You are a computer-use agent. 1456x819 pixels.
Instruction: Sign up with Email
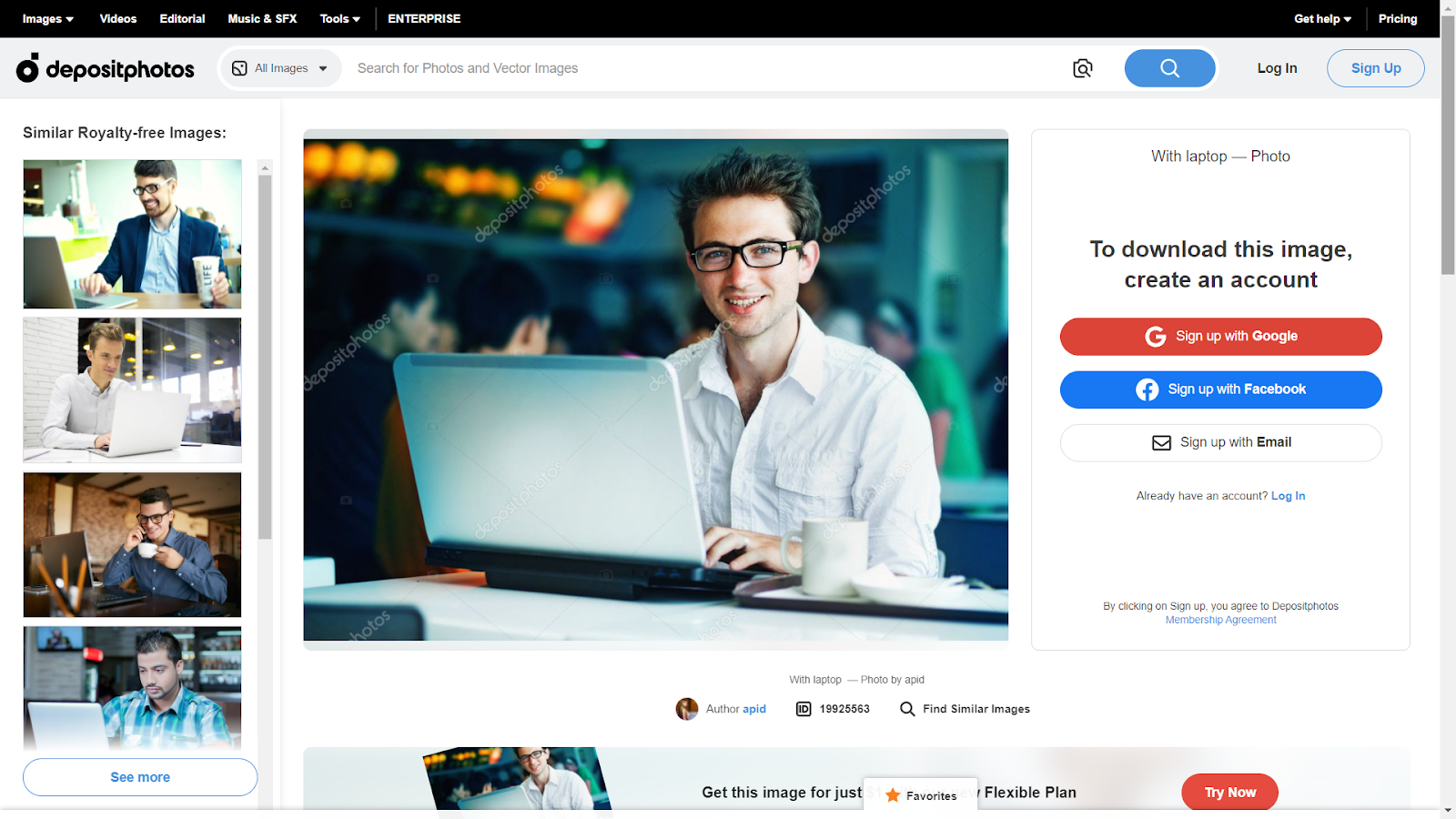click(x=1221, y=442)
